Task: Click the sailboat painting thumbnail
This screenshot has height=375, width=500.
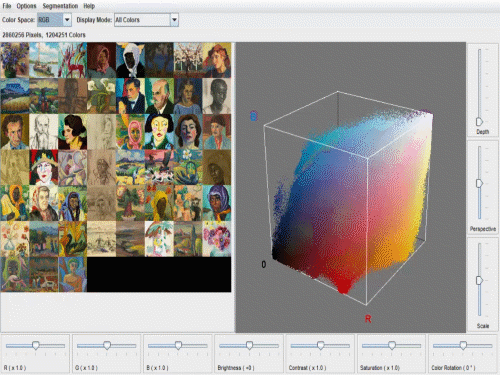Action: pos(44,60)
